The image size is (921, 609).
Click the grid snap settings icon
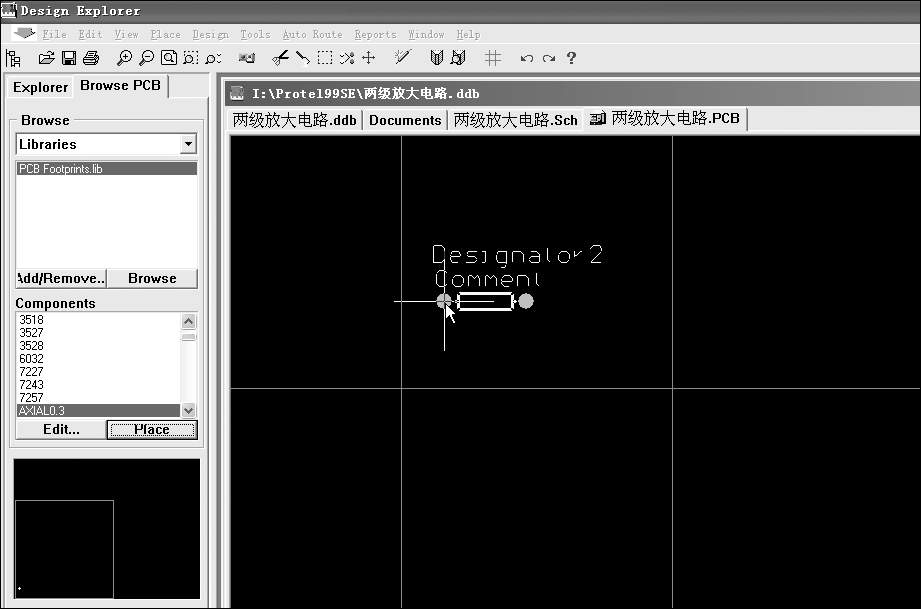493,59
